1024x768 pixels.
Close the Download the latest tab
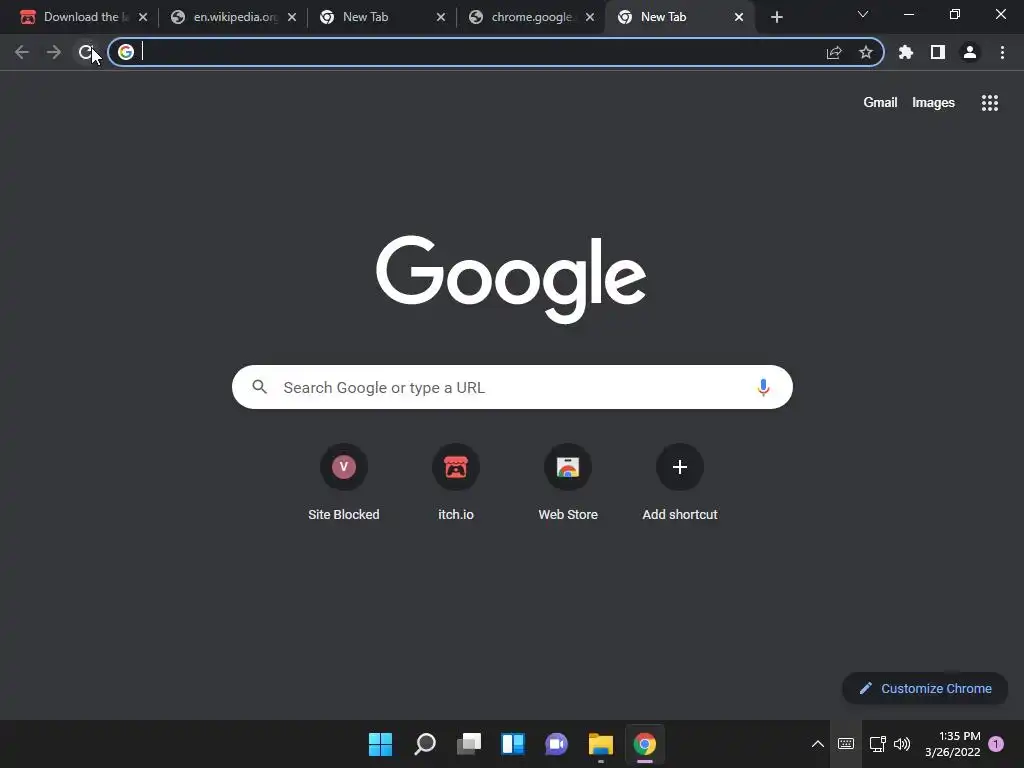[x=143, y=17]
